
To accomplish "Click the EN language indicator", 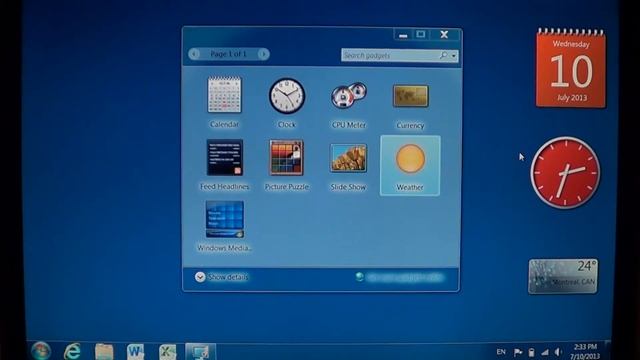I will pos(501,352).
